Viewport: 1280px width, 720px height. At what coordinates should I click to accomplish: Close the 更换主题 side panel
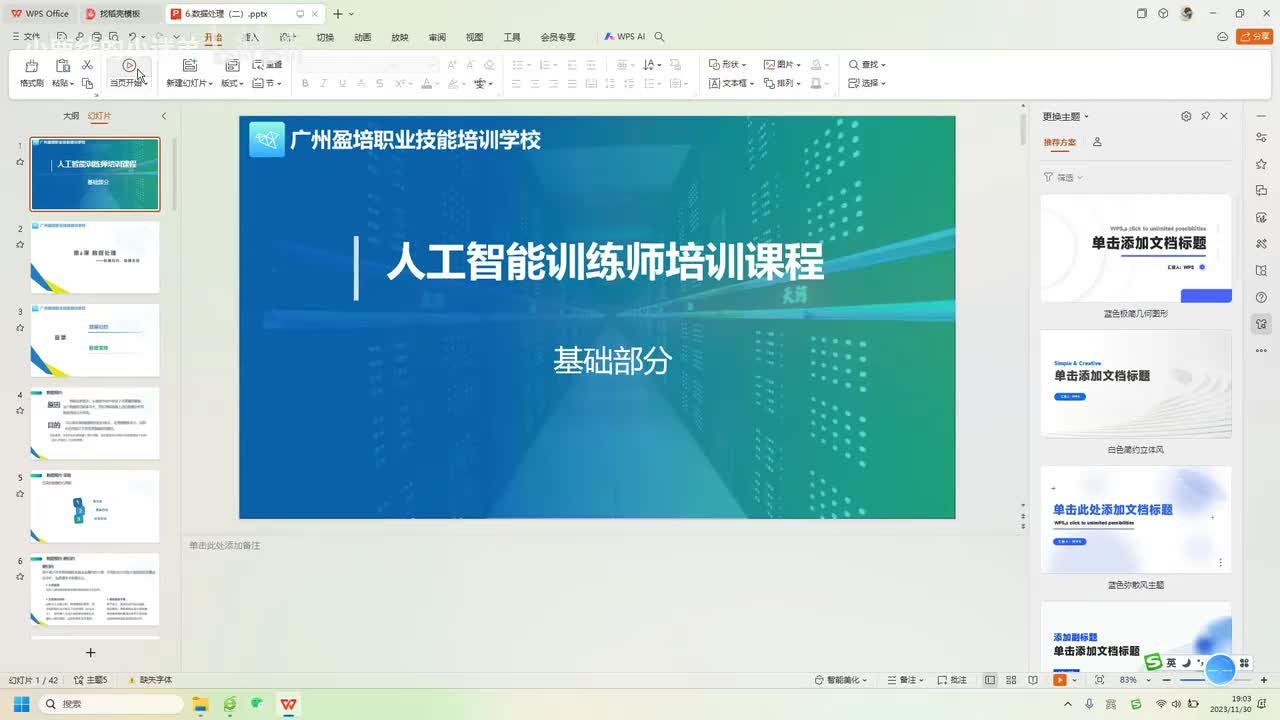[x=1224, y=116]
